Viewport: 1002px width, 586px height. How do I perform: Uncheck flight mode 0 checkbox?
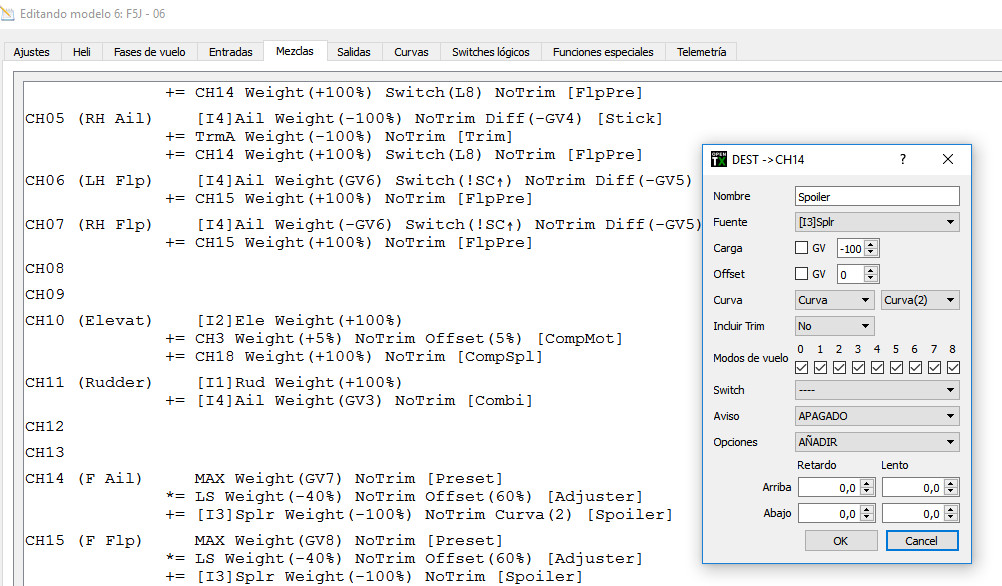(801, 368)
